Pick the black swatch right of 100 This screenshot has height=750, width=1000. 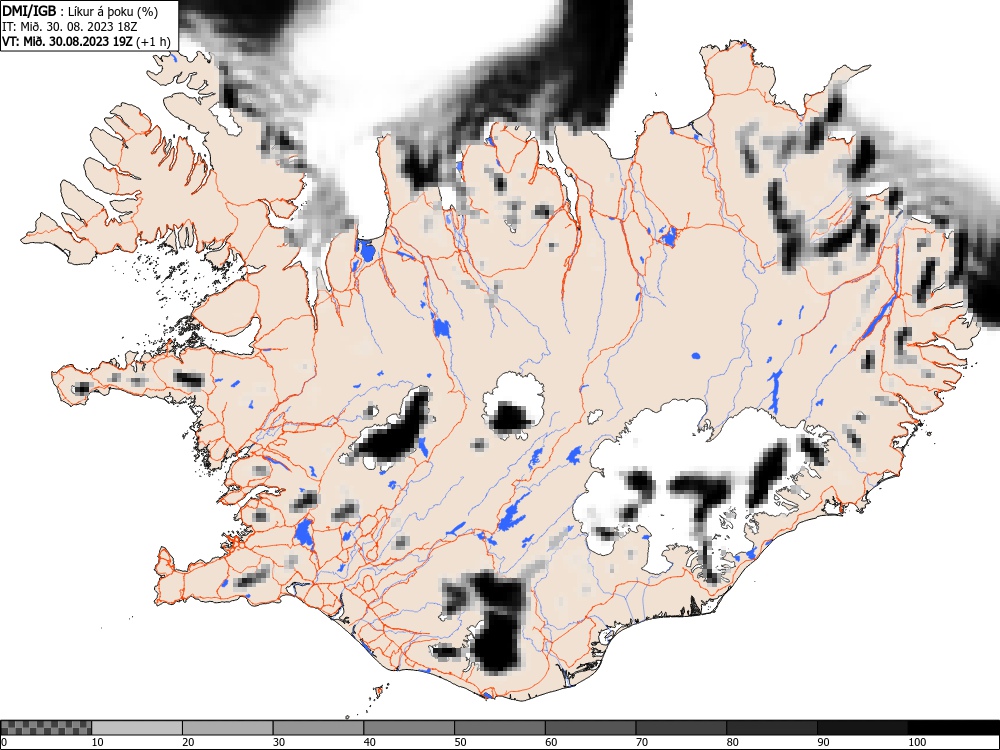point(953,728)
